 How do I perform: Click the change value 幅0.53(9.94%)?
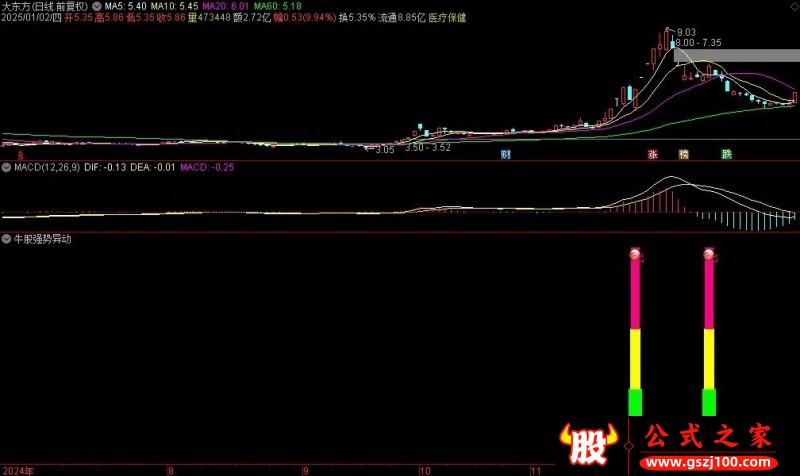305,18
